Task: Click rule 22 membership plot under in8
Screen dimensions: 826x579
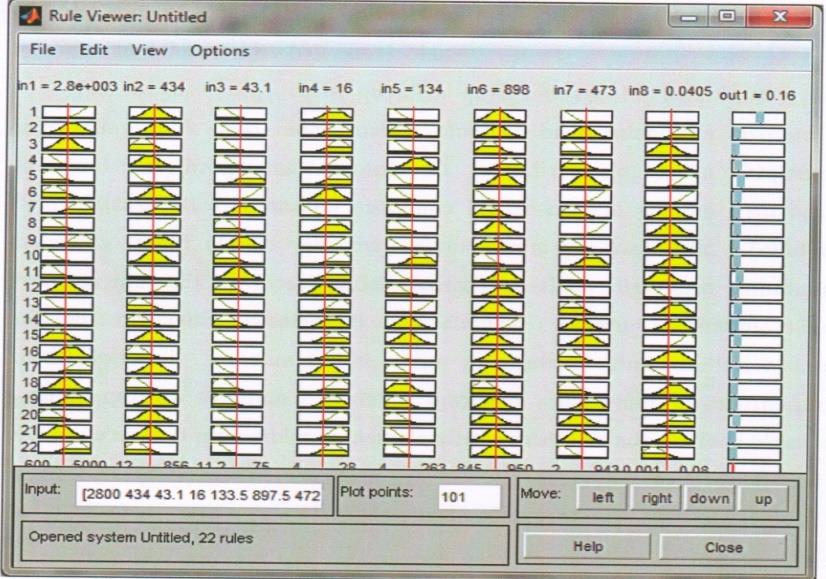Action: pos(667,452)
